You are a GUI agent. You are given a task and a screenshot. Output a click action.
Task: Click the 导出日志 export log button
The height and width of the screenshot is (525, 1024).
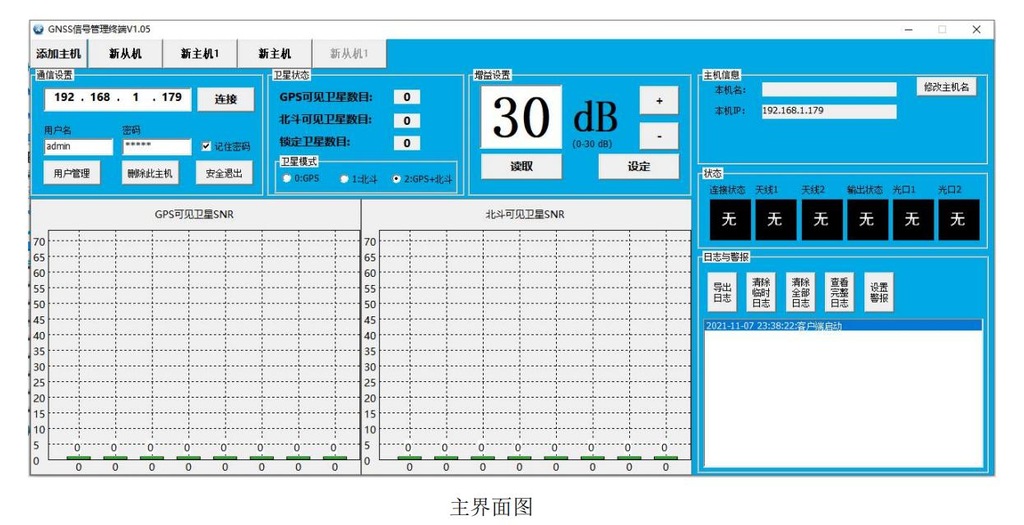(721, 292)
